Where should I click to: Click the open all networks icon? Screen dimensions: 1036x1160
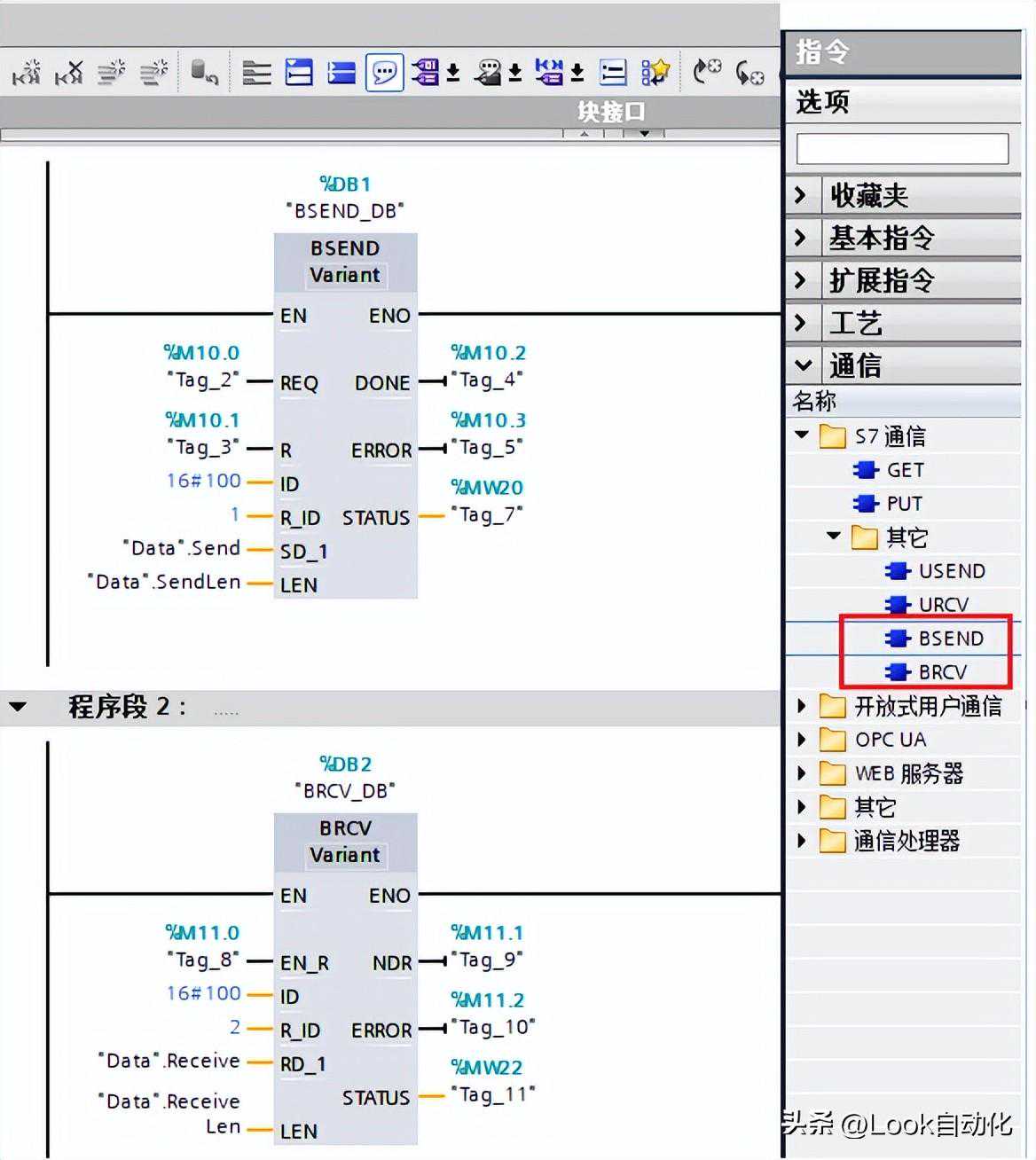click(299, 73)
